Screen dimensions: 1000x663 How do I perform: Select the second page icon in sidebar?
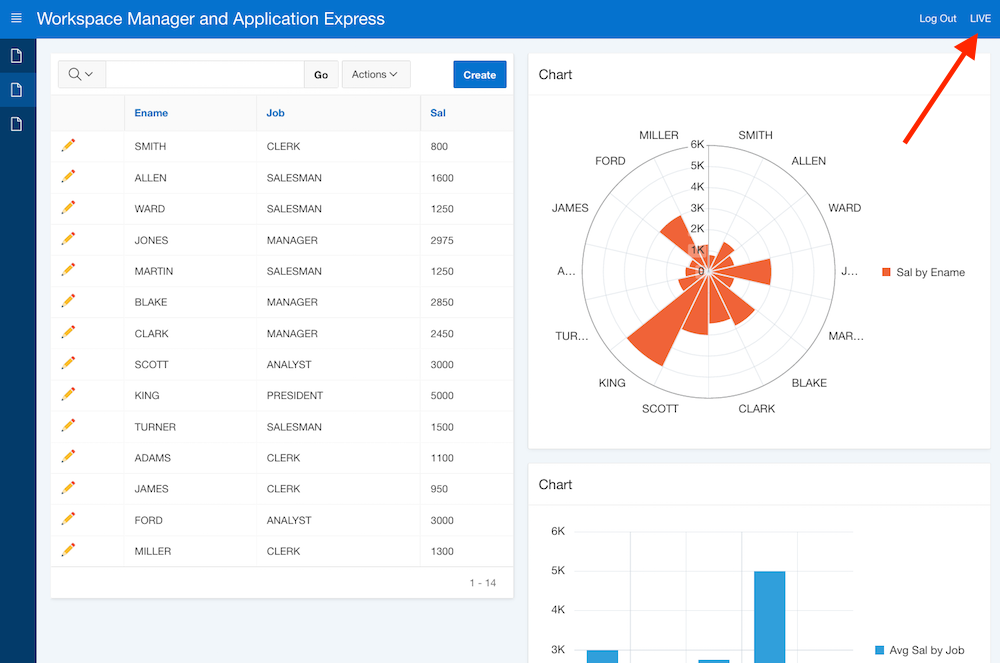(x=16, y=89)
